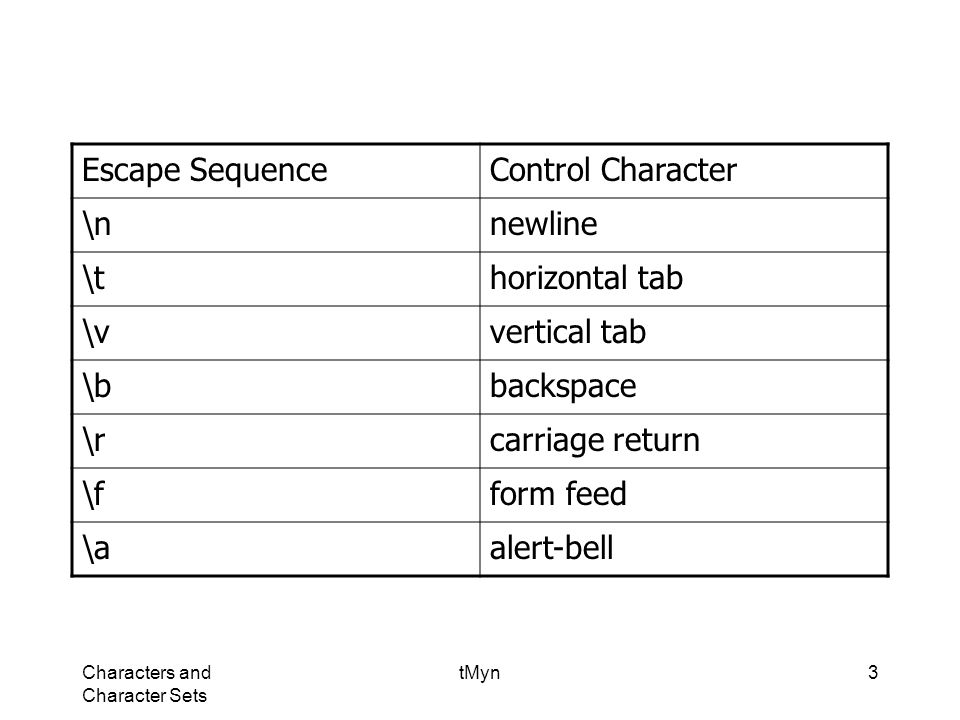Click the \v escape sequence cell
The width and height of the screenshot is (960, 720).
[x=276, y=332]
